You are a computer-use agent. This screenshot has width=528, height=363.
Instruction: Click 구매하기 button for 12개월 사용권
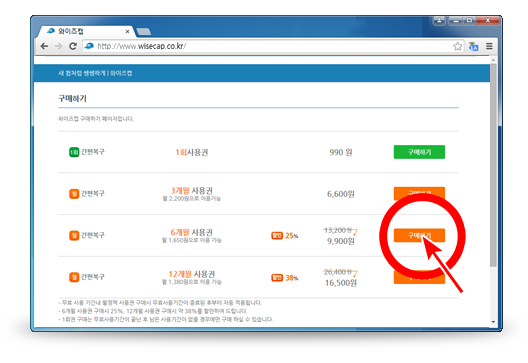tap(419, 277)
